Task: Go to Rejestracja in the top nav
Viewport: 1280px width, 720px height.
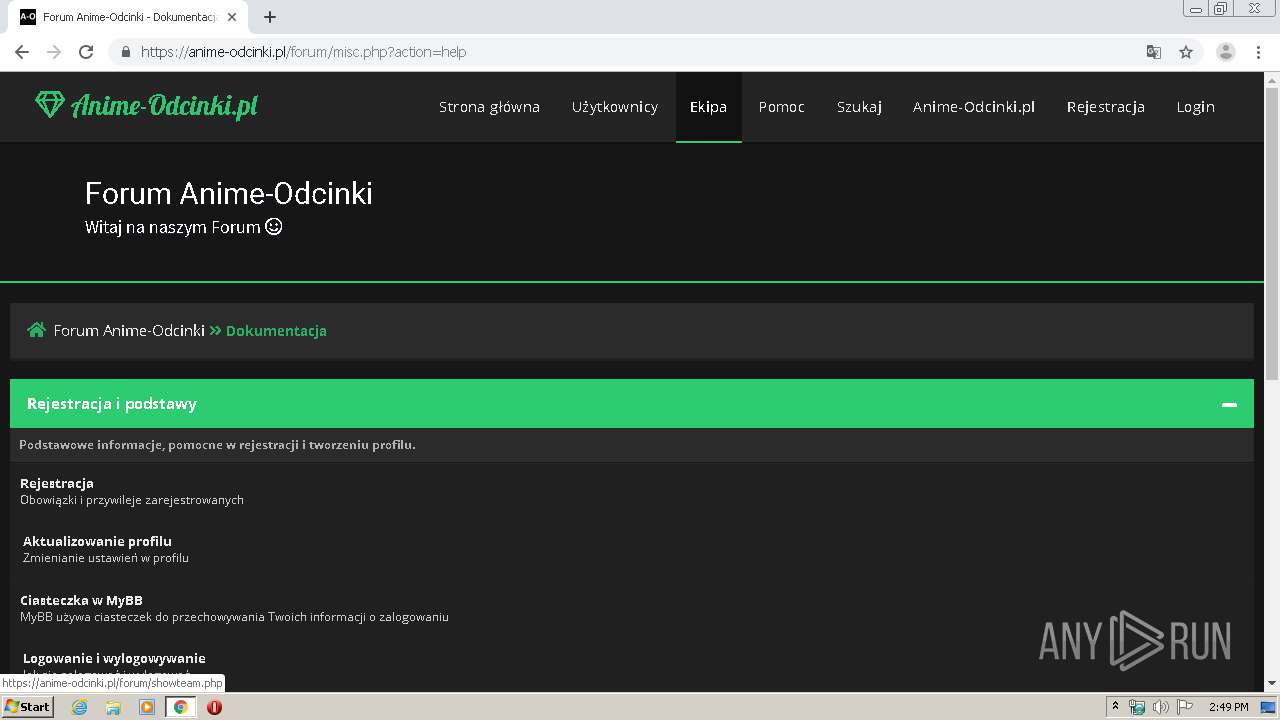Action: click(x=1105, y=107)
